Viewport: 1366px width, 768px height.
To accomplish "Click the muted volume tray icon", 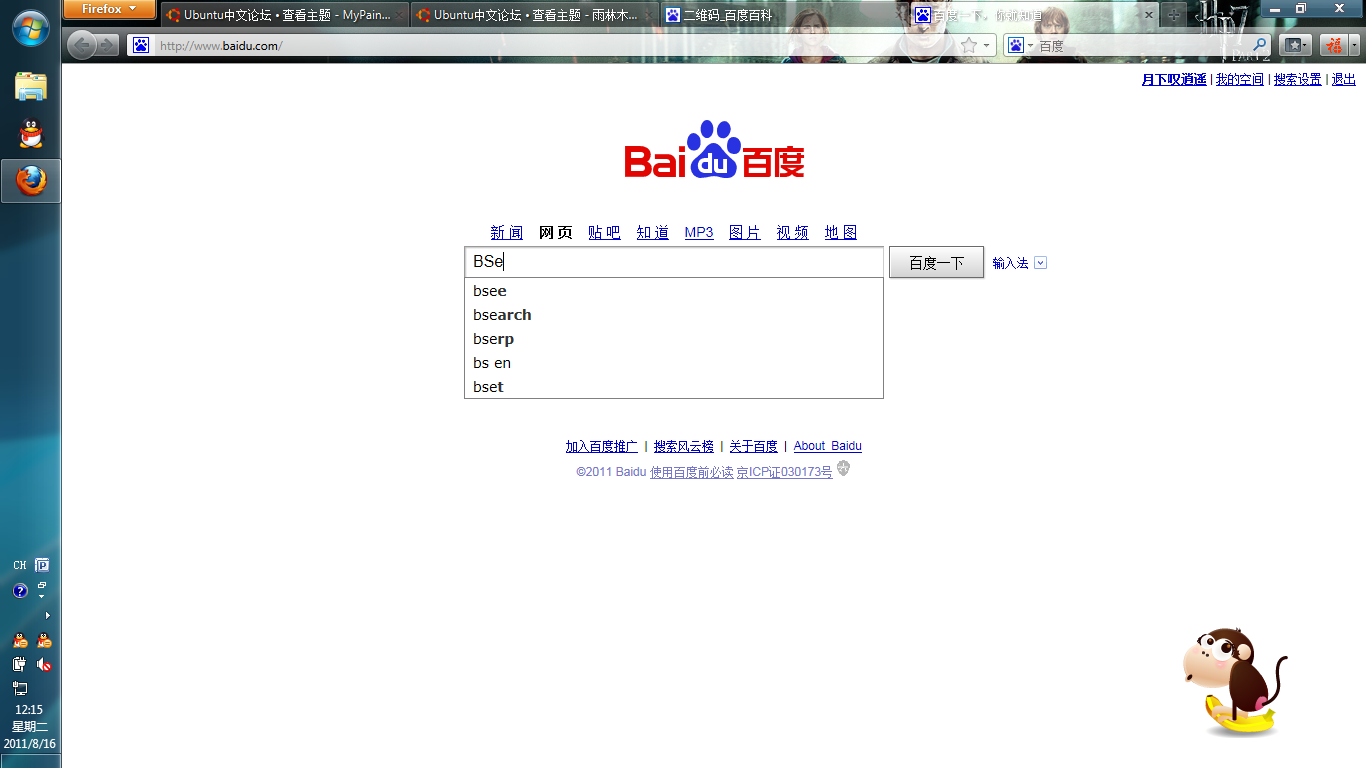I will 44,664.
